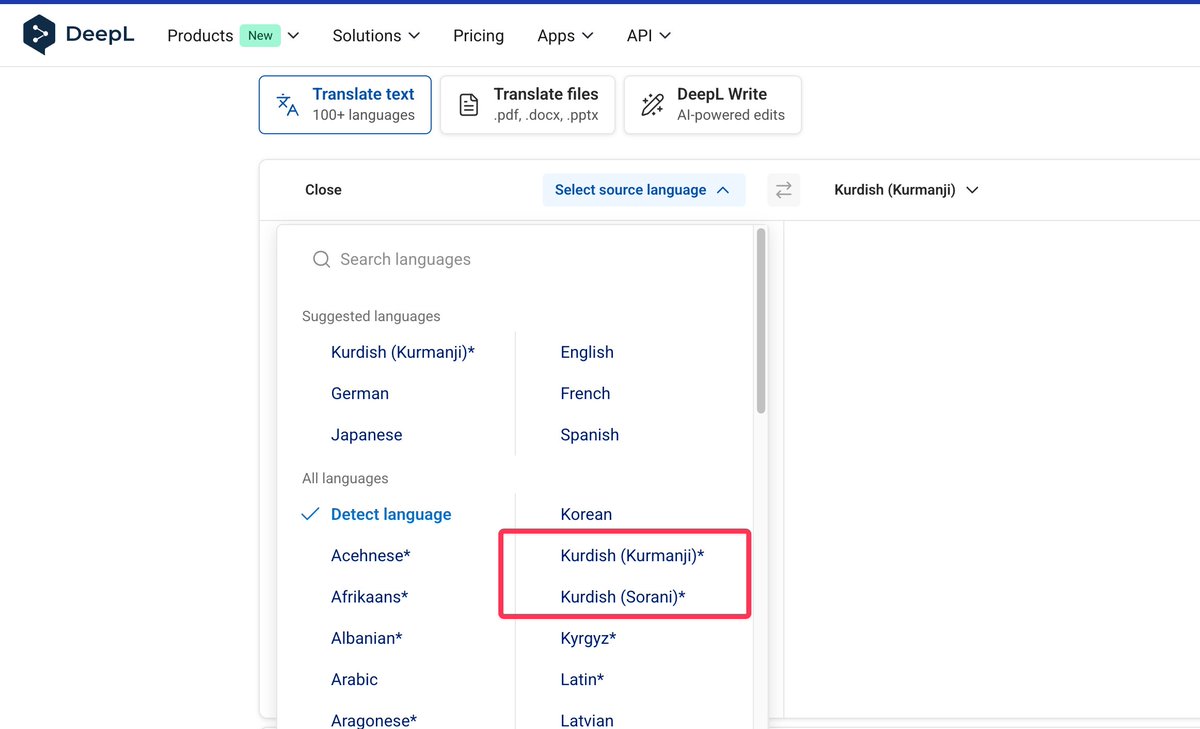Viewport: 1200px width, 729px height.
Task: Click the swap languages arrows icon
Action: coord(784,190)
